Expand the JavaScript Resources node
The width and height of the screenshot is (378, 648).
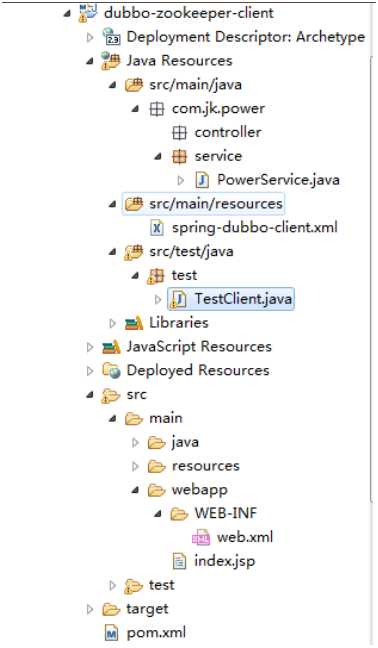pyautogui.click(x=90, y=347)
